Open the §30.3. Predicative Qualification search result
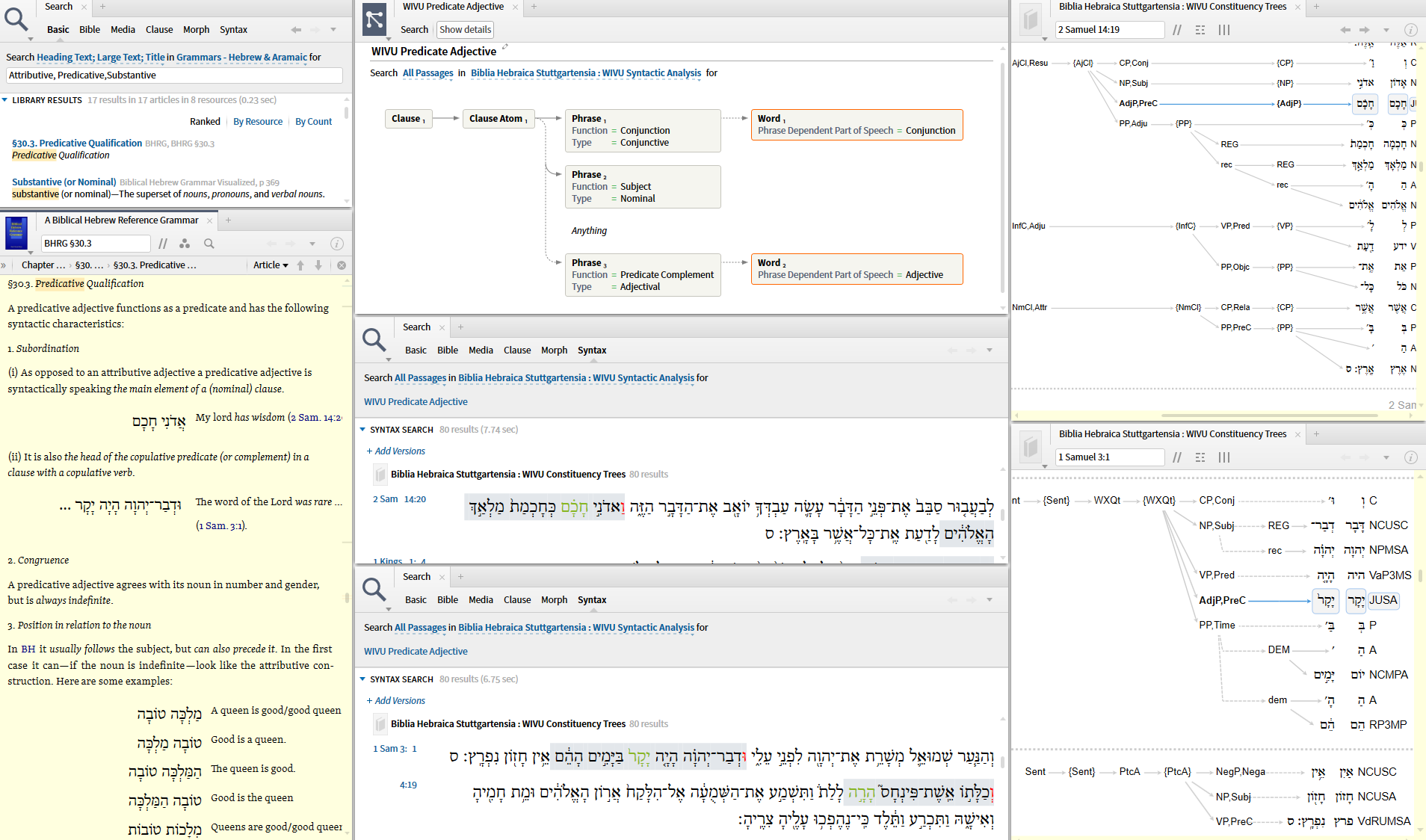This screenshot has width=1426, height=840. tap(77, 143)
